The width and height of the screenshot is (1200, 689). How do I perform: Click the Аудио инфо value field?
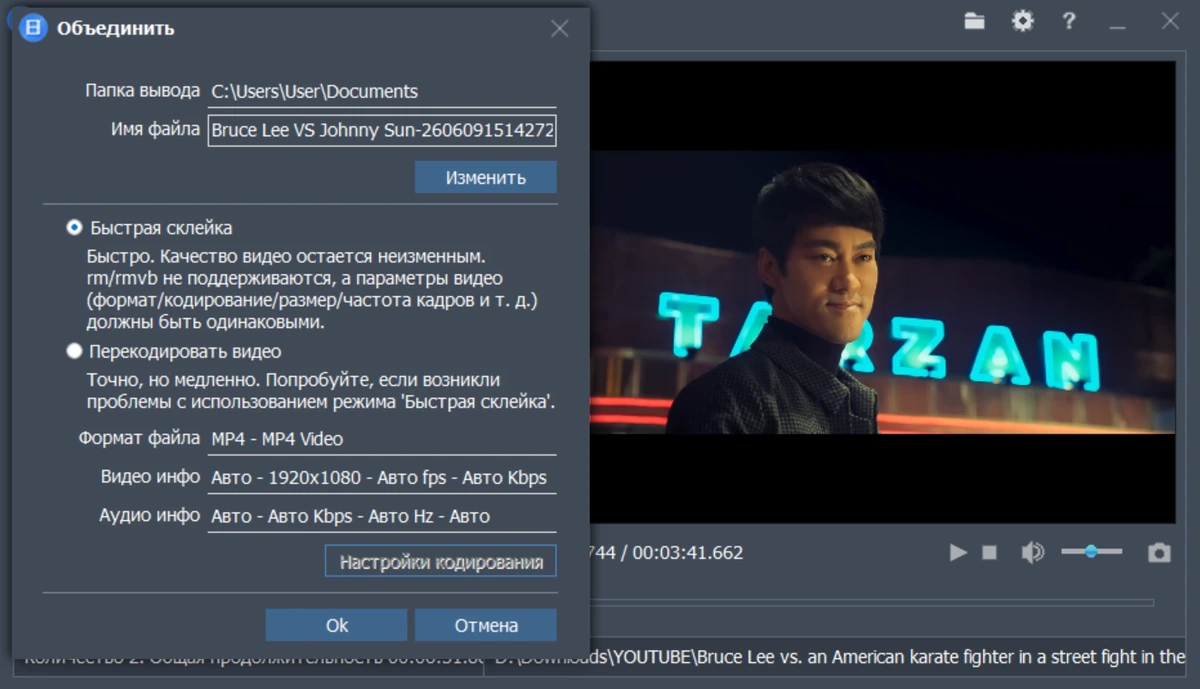click(x=382, y=517)
